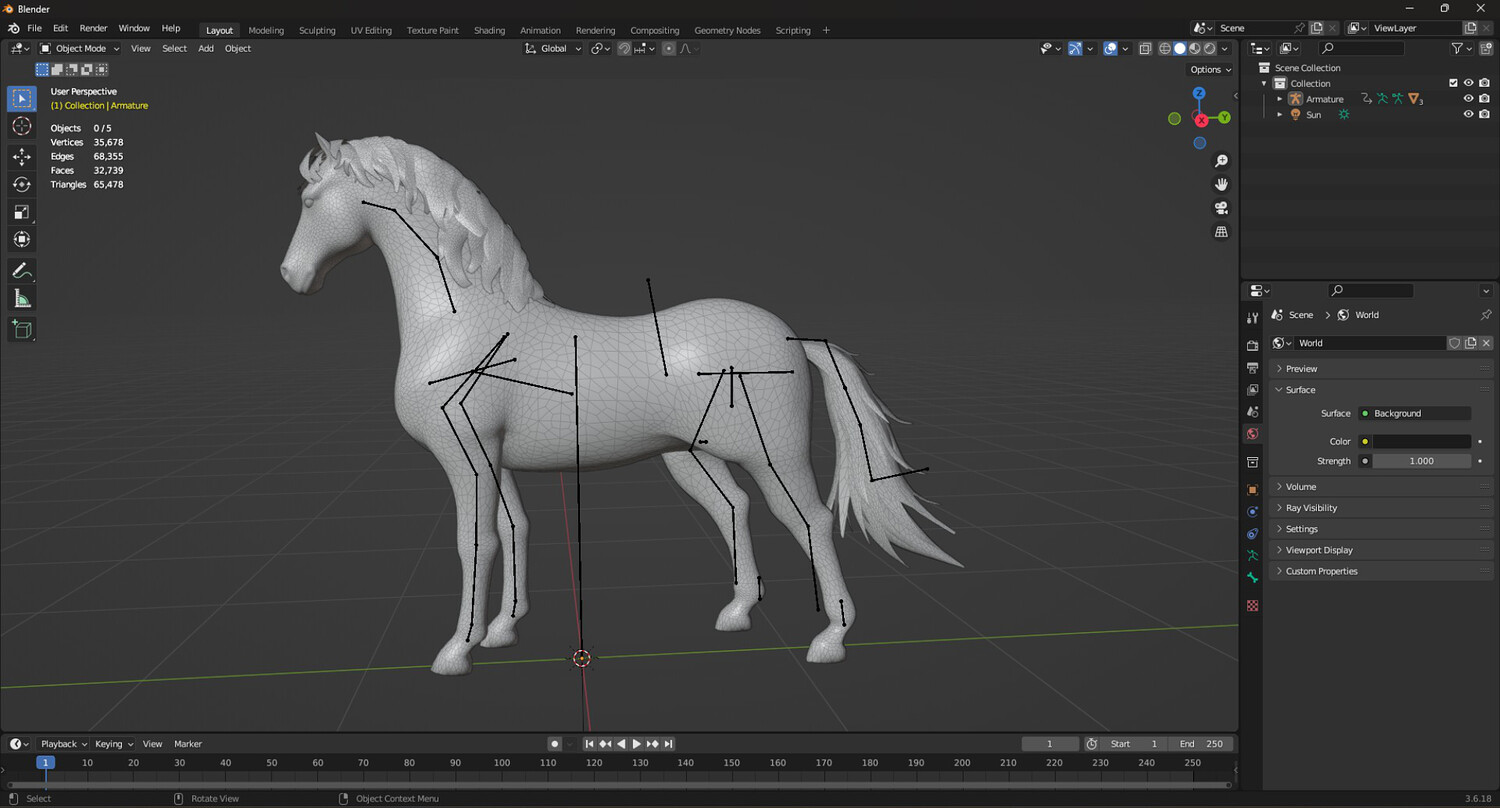Open the viewport Options dropdown
Viewport: 1500px width, 808px height.
coord(1210,70)
